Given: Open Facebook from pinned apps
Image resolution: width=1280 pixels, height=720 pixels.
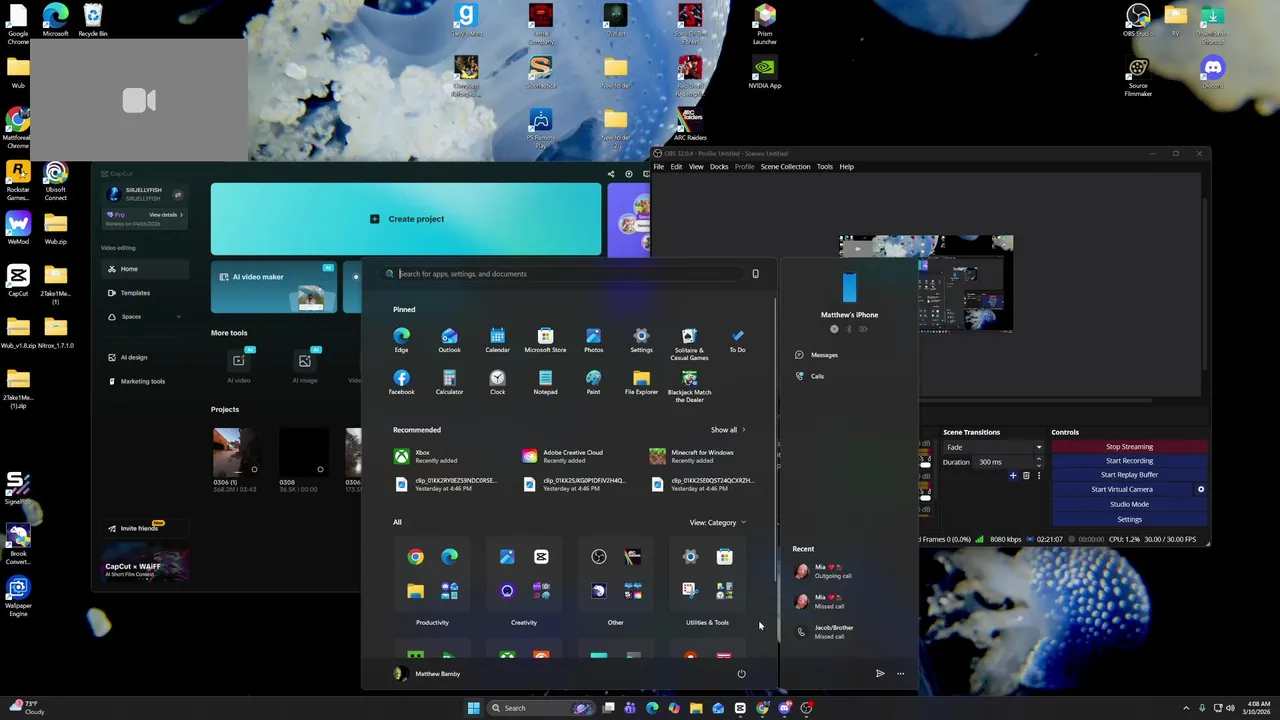Looking at the screenshot, I should (401, 382).
